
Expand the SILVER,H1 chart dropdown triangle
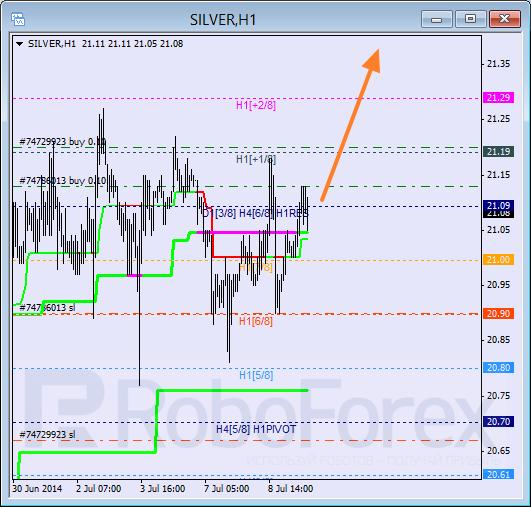point(20,44)
